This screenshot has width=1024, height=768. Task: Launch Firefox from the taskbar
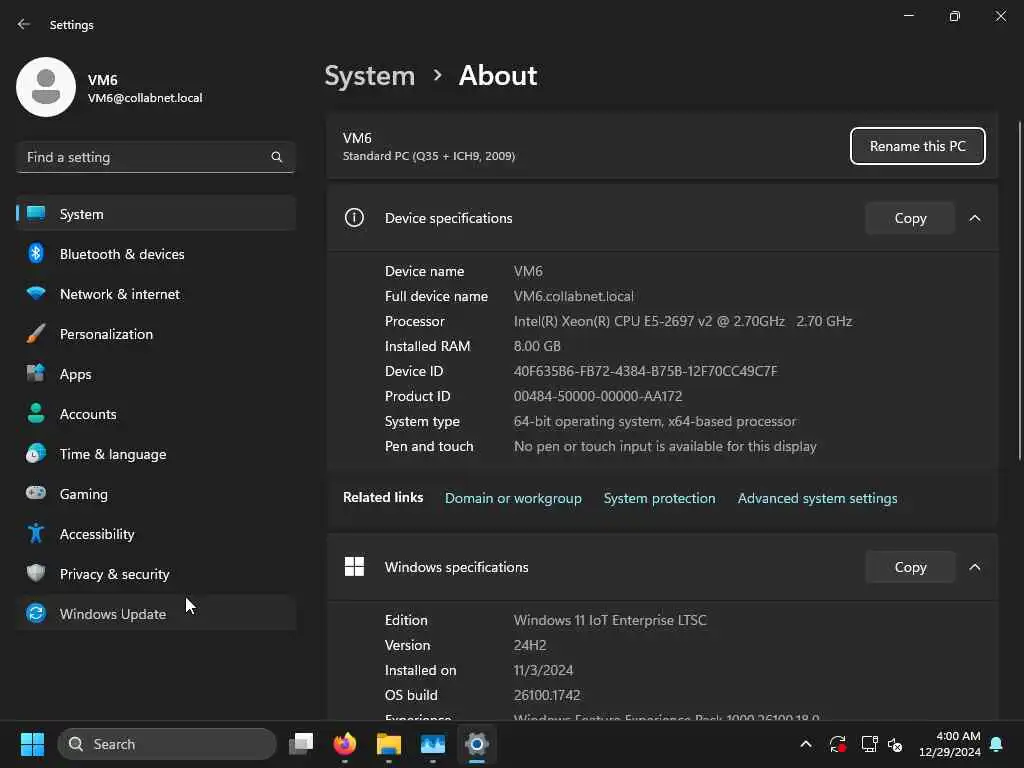(x=344, y=743)
